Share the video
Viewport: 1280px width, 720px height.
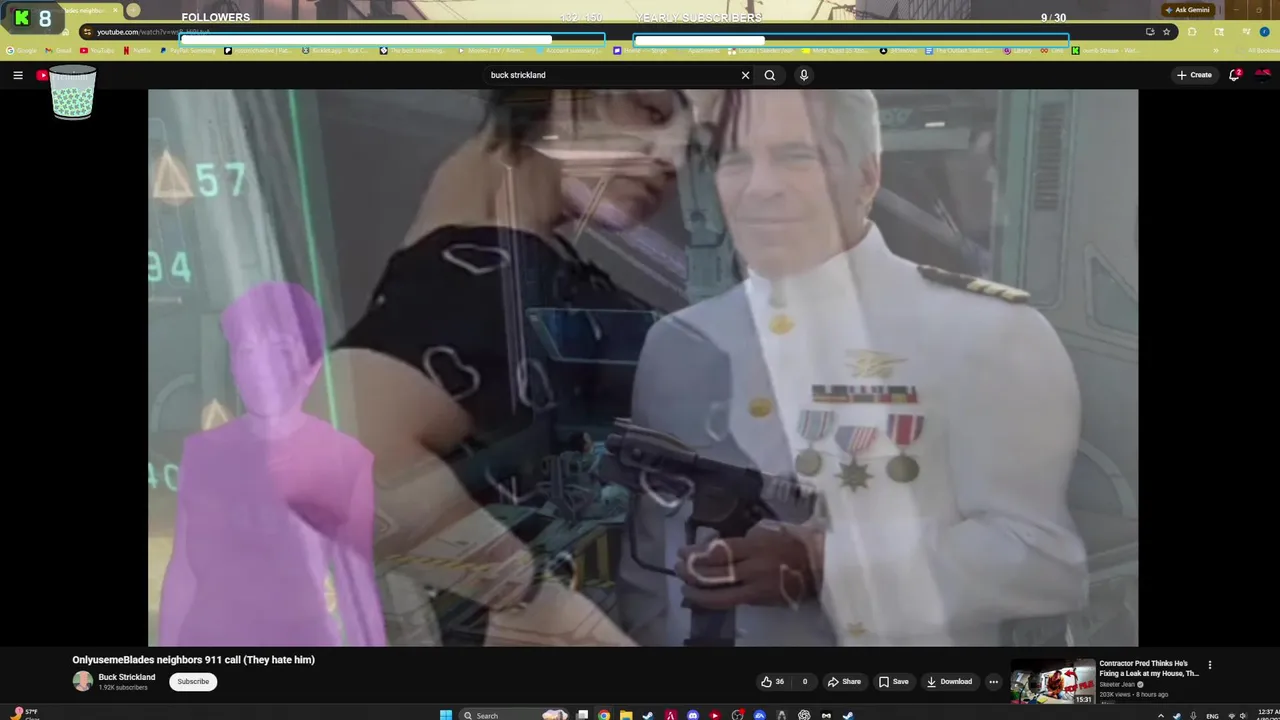pos(844,682)
